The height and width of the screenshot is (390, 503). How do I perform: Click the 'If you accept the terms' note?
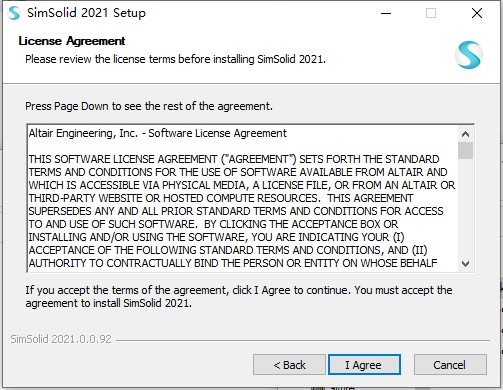point(239,297)
